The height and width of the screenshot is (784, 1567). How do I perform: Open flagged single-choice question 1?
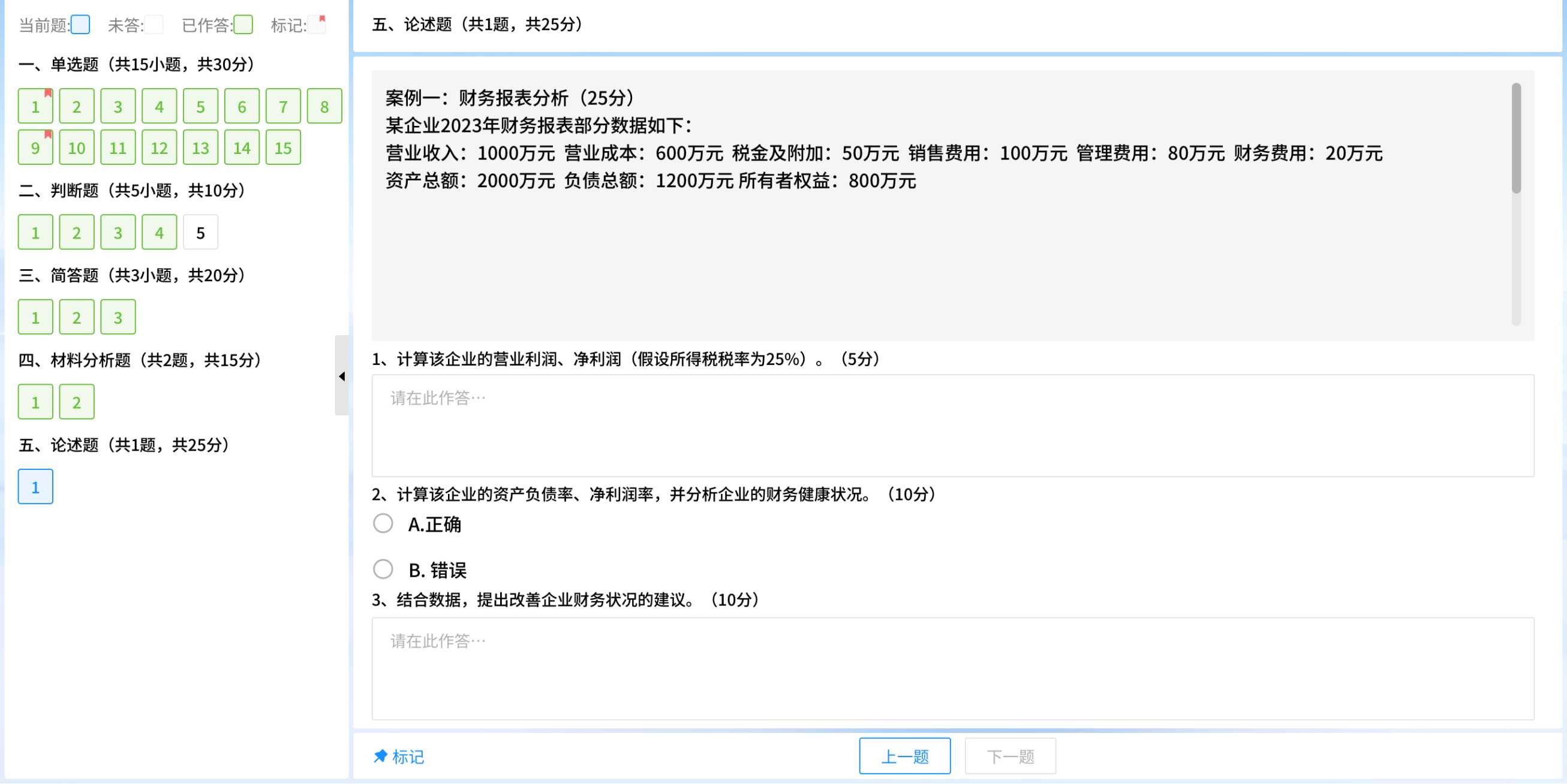pyautogui.click(x=35, y=107)
